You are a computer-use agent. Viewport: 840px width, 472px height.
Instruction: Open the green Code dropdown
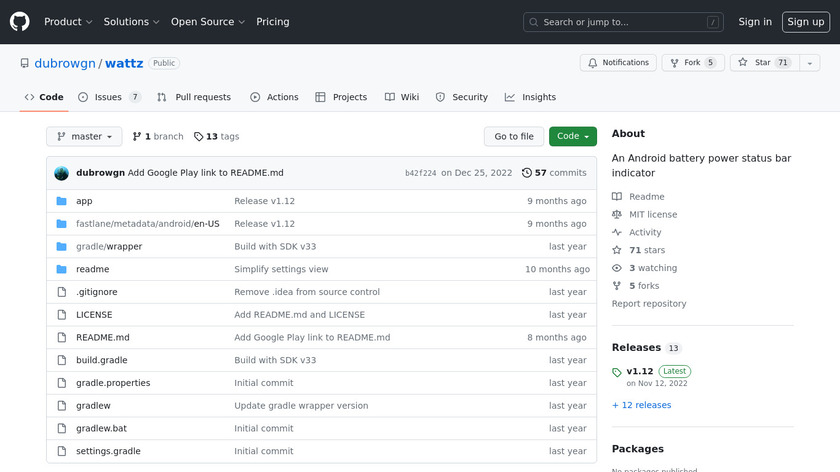[572, 137]
